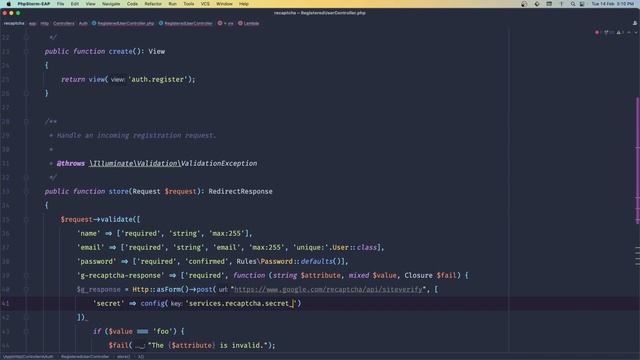Open the Navigate menu
This screenshot has height=360, width=640.
coord(111,4)
